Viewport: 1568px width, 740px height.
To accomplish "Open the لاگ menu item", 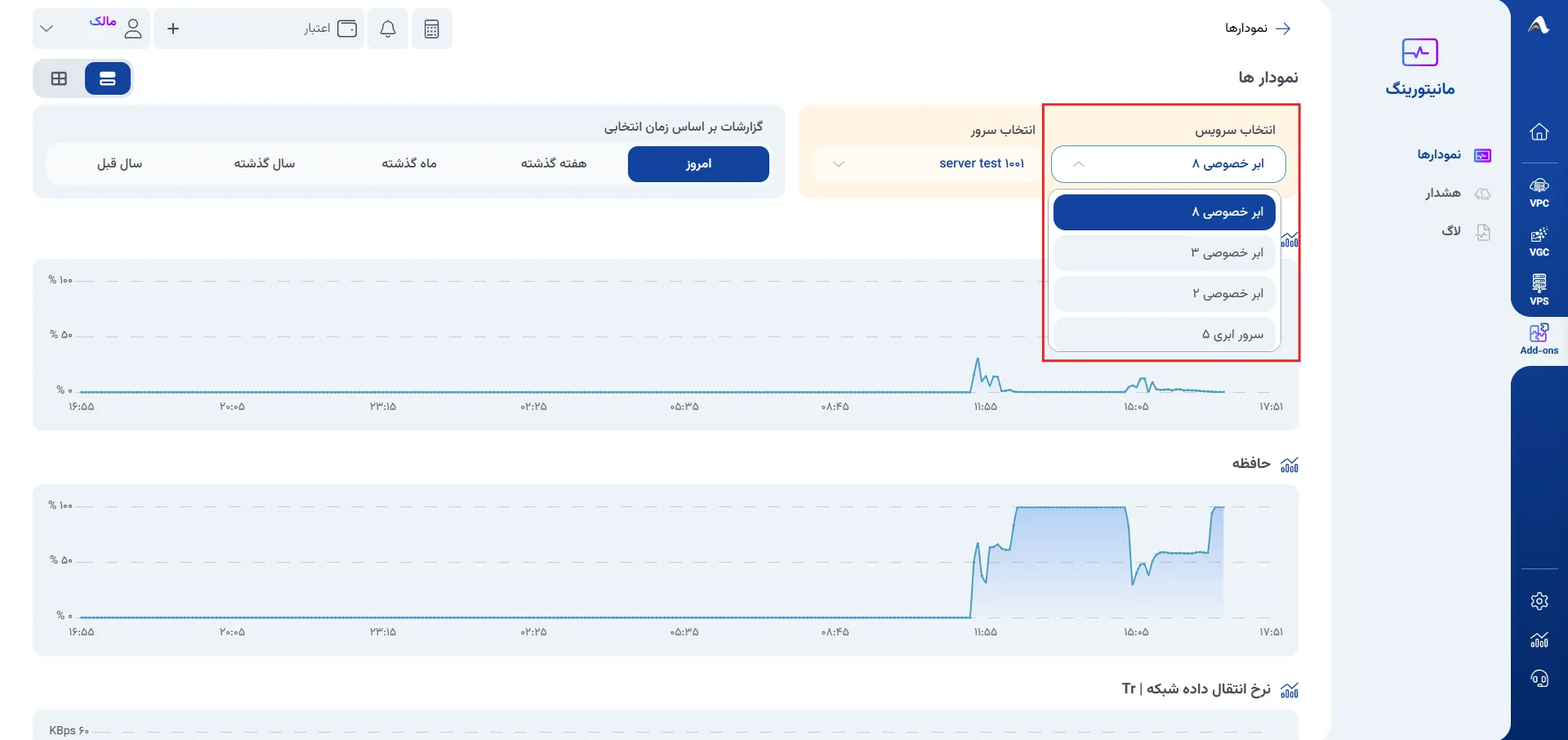I will (1467, 231).
